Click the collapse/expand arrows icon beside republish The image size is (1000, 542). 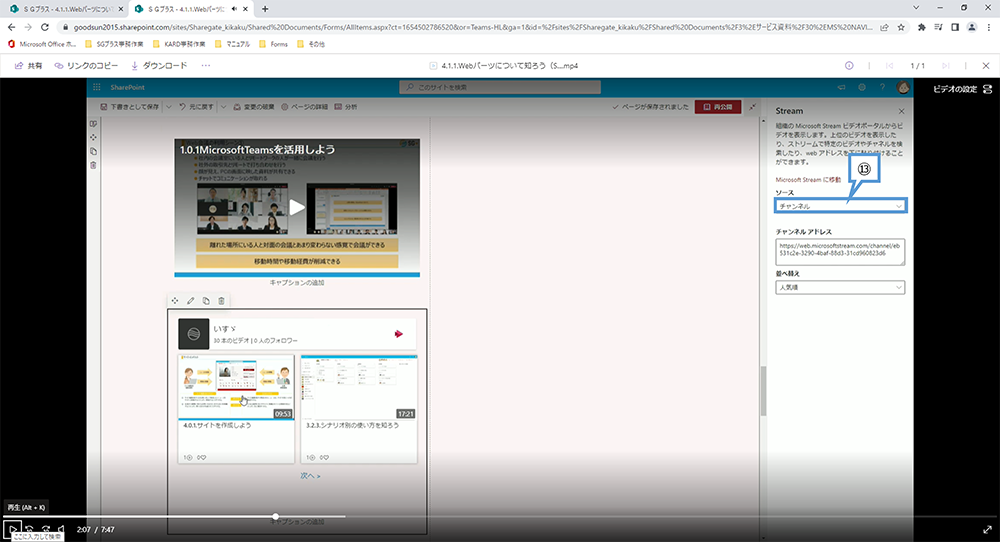click(x=753, y=106)
